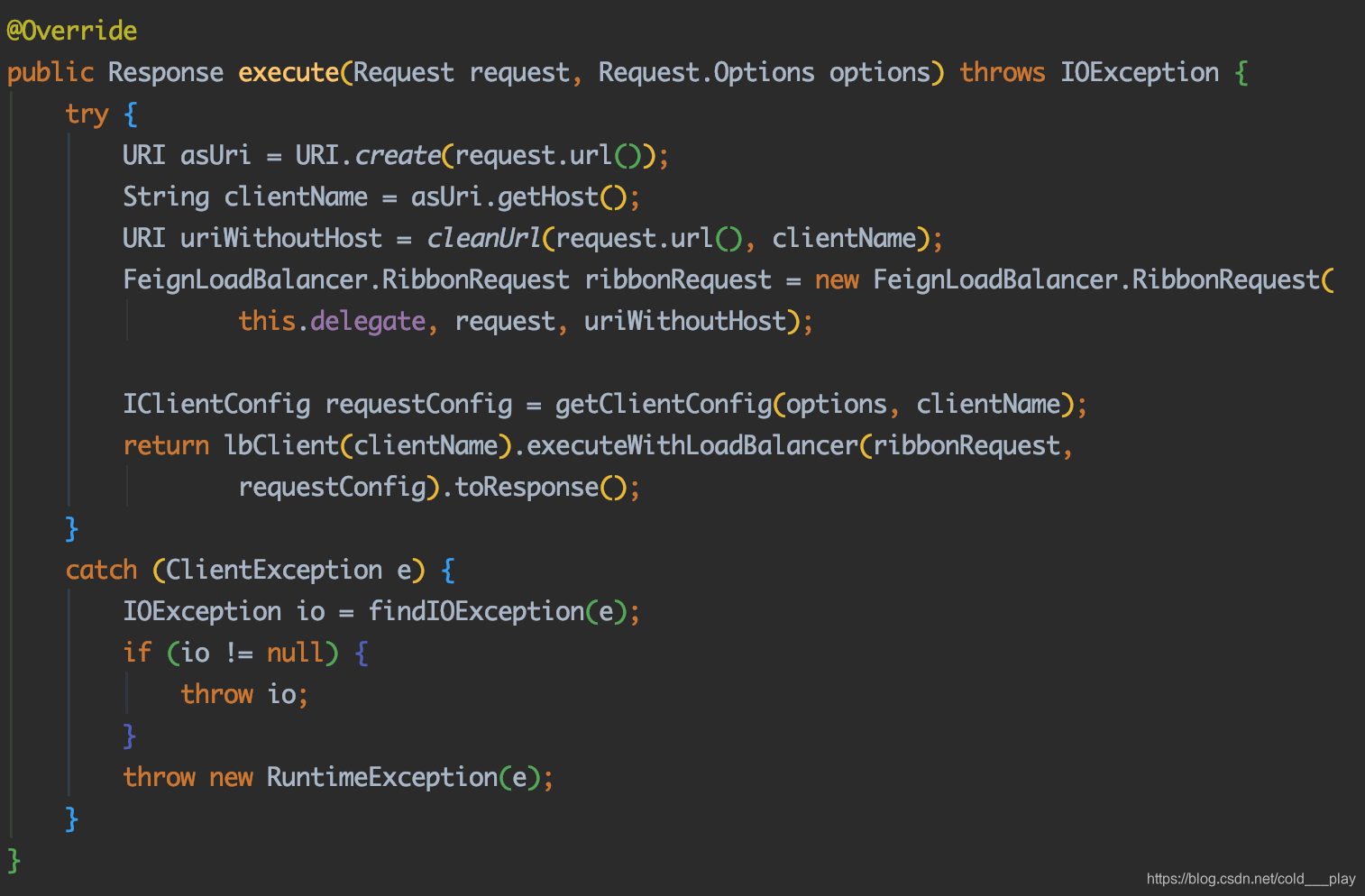
Task: Click 'requestConfig' variable declaration
Action: coord(418,405)
